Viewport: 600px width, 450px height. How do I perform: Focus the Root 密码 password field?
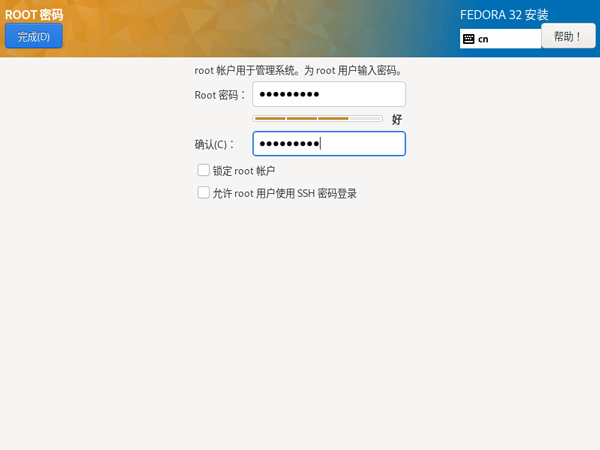329,94
